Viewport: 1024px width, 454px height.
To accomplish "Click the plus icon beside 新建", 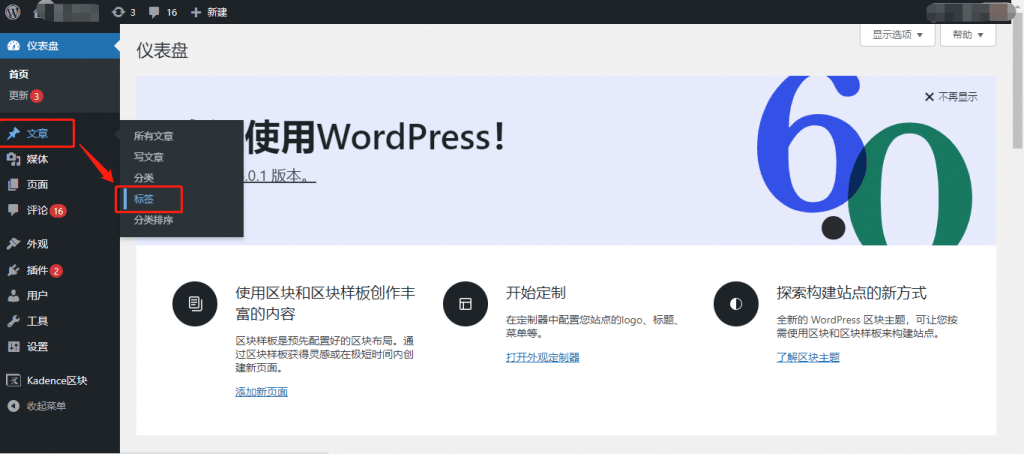I will pyautogui.click(x=196, y=12).
